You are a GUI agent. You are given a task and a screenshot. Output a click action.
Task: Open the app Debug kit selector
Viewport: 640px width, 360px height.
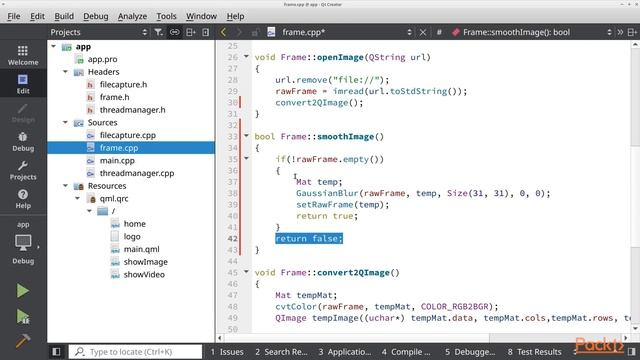[x=23, y=244]
